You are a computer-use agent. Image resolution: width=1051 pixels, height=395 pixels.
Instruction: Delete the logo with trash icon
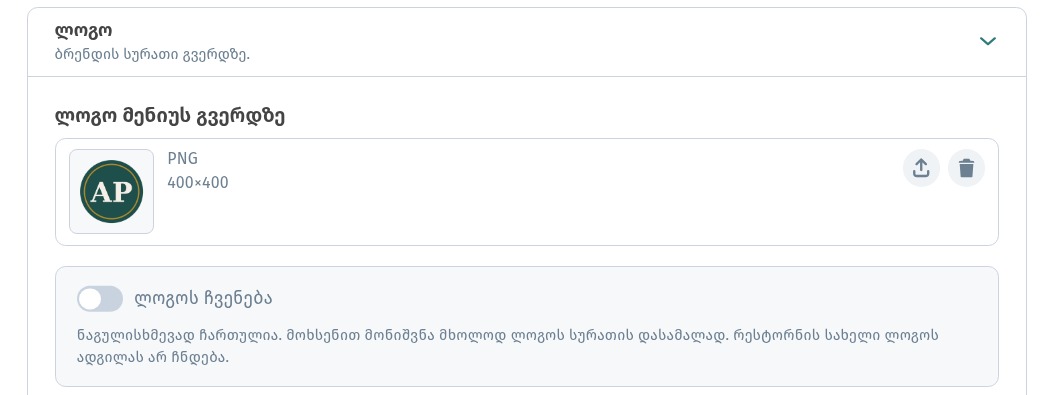966,168
